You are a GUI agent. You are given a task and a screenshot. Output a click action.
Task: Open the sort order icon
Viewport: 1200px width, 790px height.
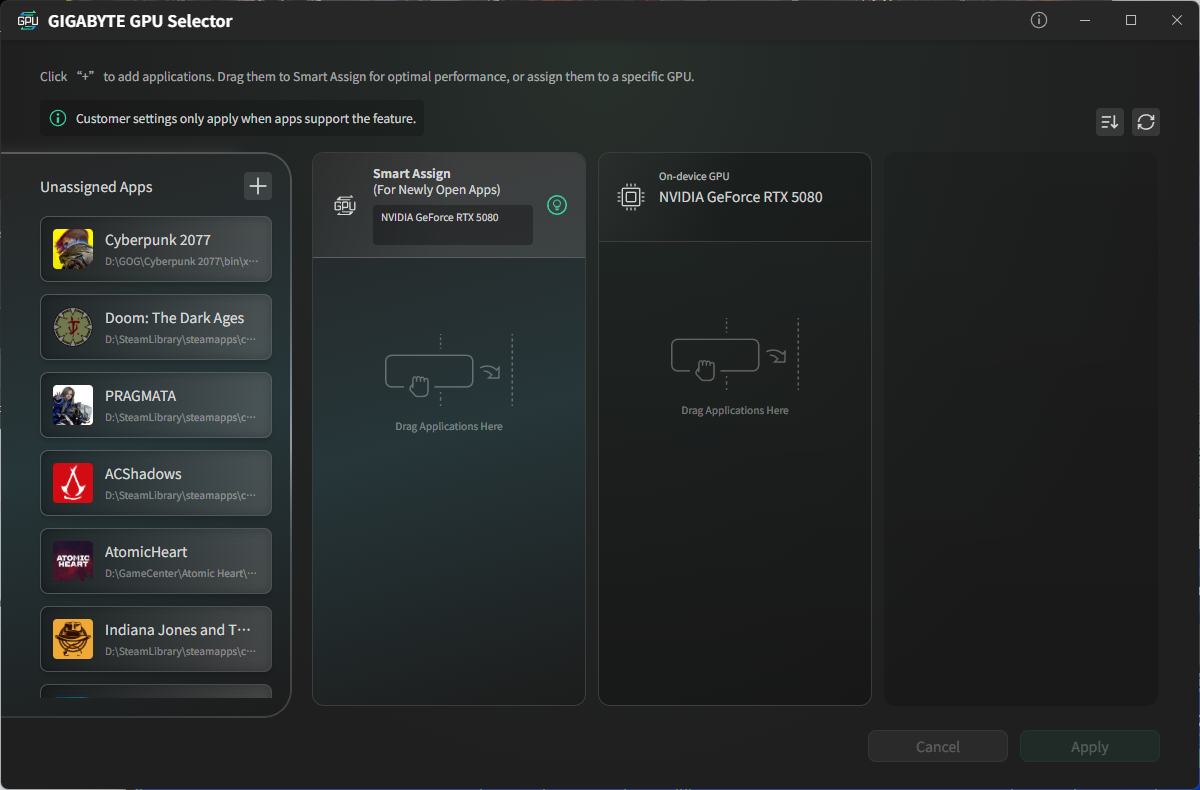tap(1110, 122)
